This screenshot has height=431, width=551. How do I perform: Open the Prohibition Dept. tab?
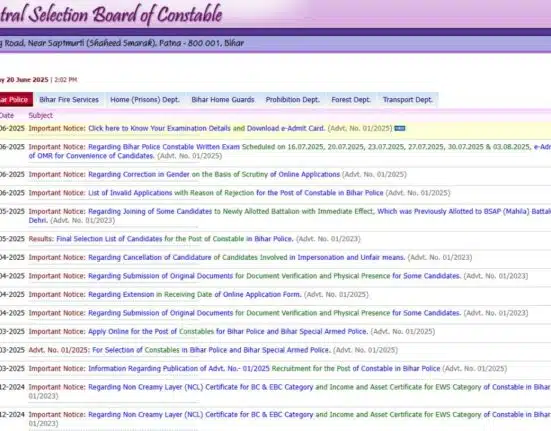click(x=293, y=100)
